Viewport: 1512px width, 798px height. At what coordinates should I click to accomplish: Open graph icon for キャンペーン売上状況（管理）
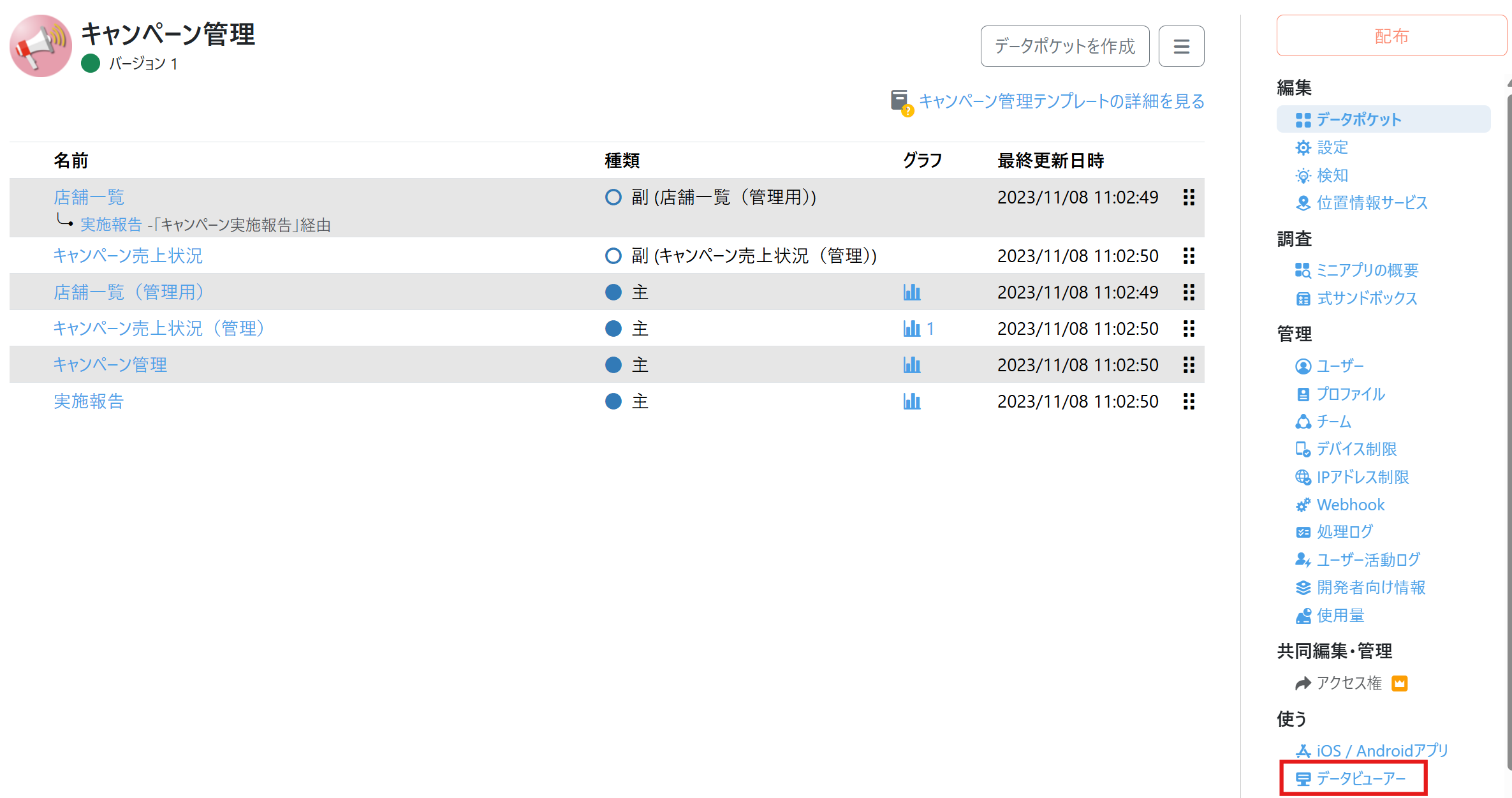912,329
